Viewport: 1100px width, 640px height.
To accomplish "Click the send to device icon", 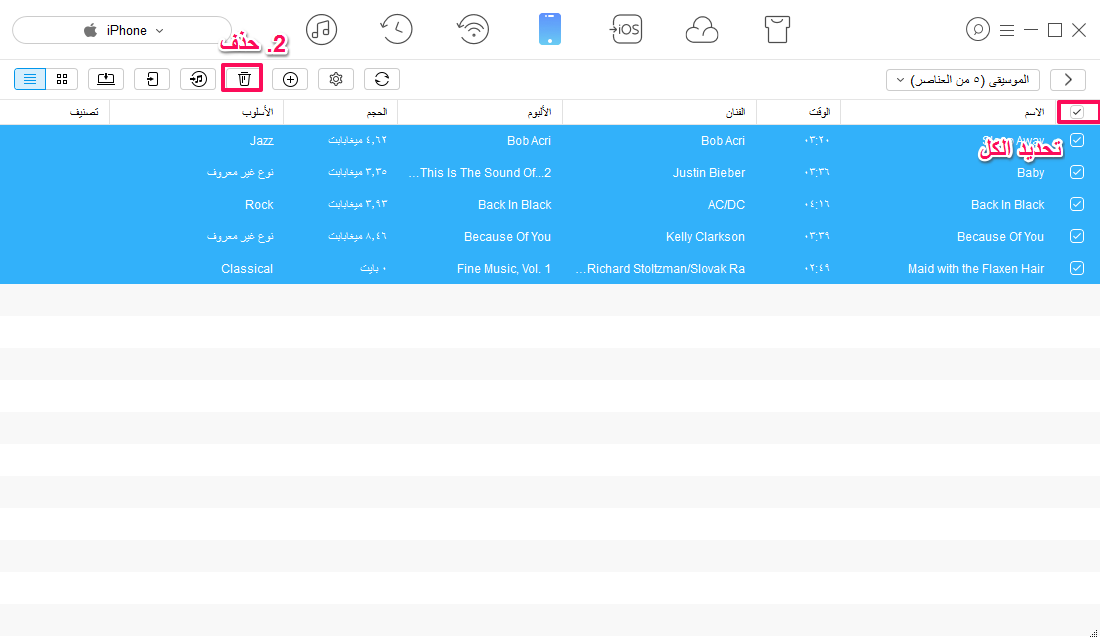I will tap(152, 79).
